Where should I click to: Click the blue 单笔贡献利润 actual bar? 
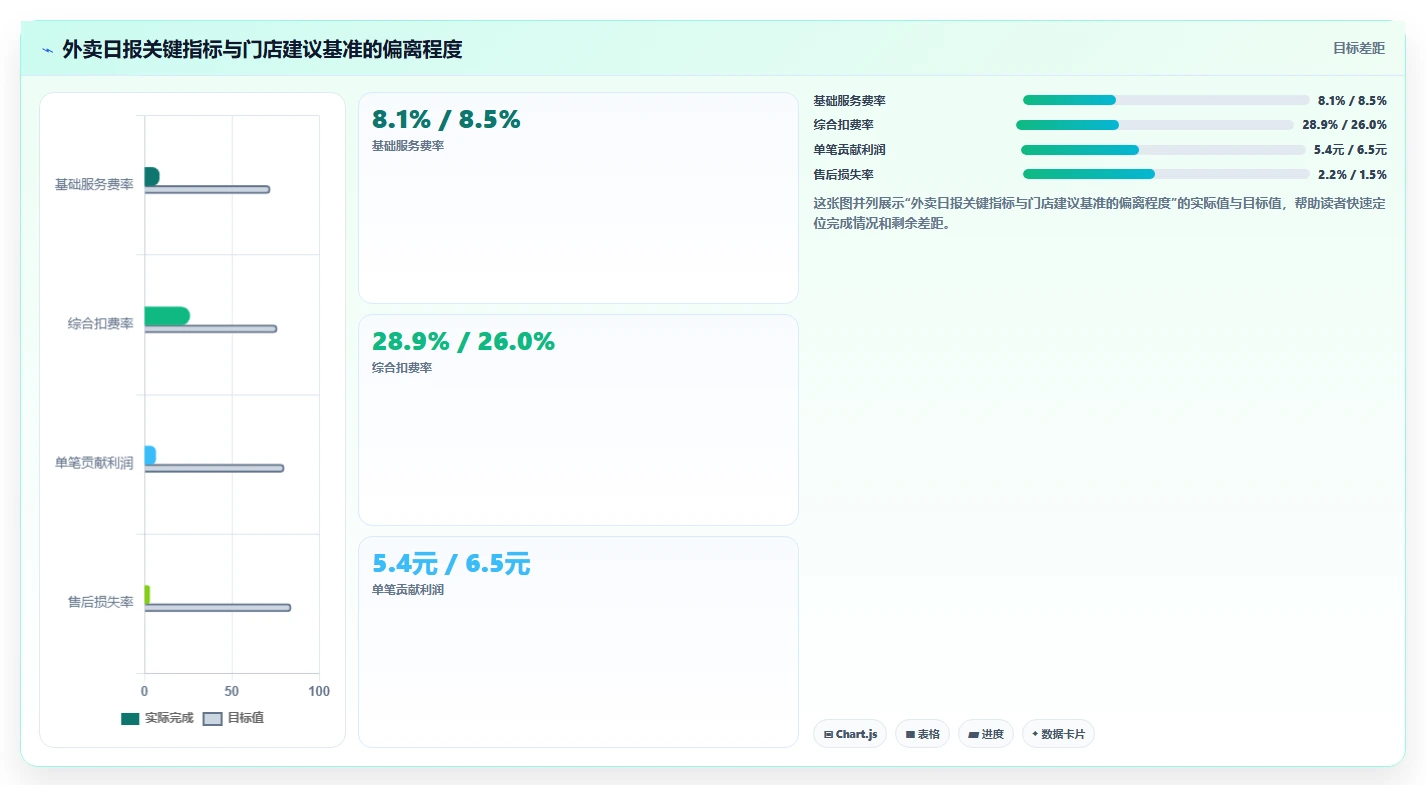click(x=150, y=455)
